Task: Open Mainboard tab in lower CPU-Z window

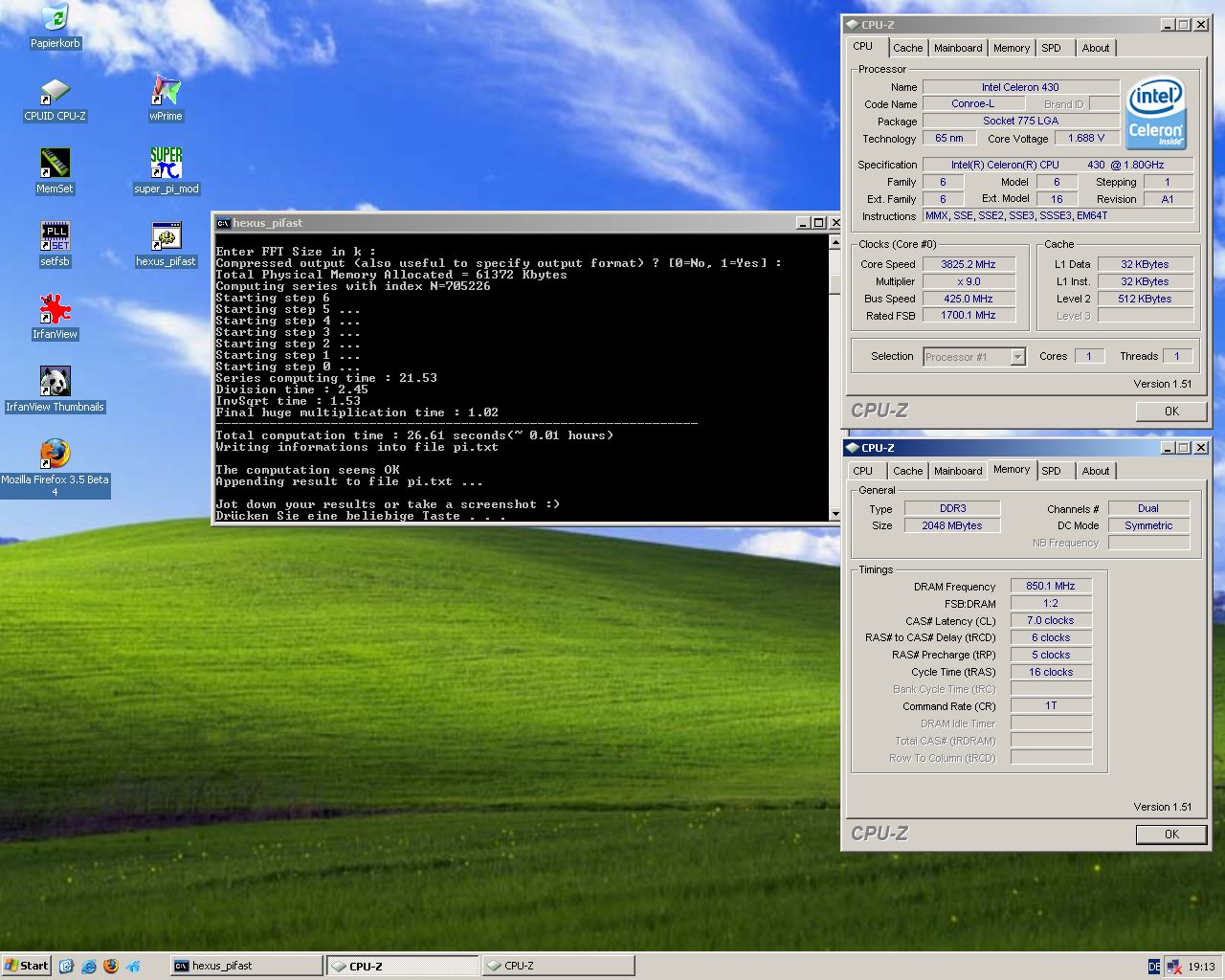Action: tap(958, 471)
